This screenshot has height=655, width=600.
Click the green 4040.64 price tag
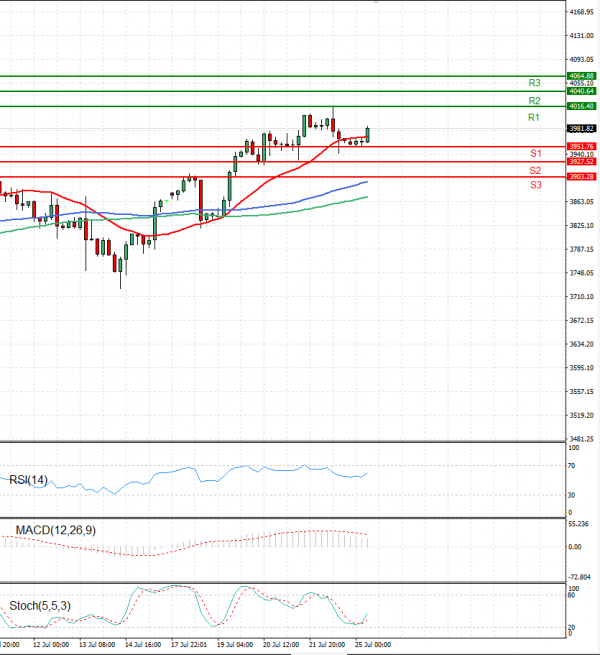[581, 91]
